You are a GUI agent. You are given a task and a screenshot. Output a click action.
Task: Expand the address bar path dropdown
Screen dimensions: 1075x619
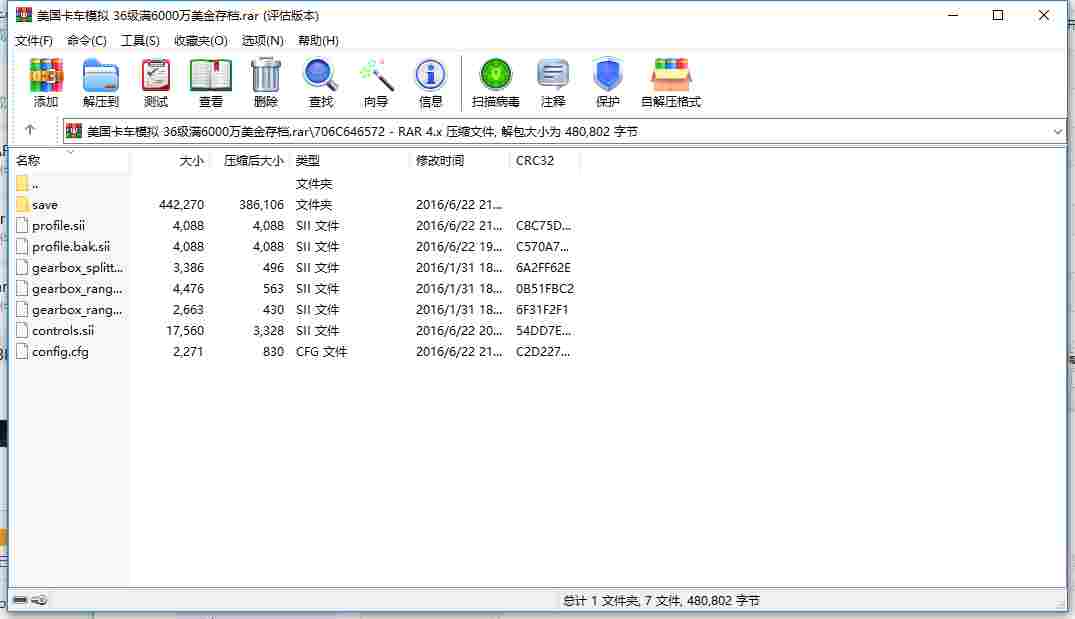click(1057, 132)
